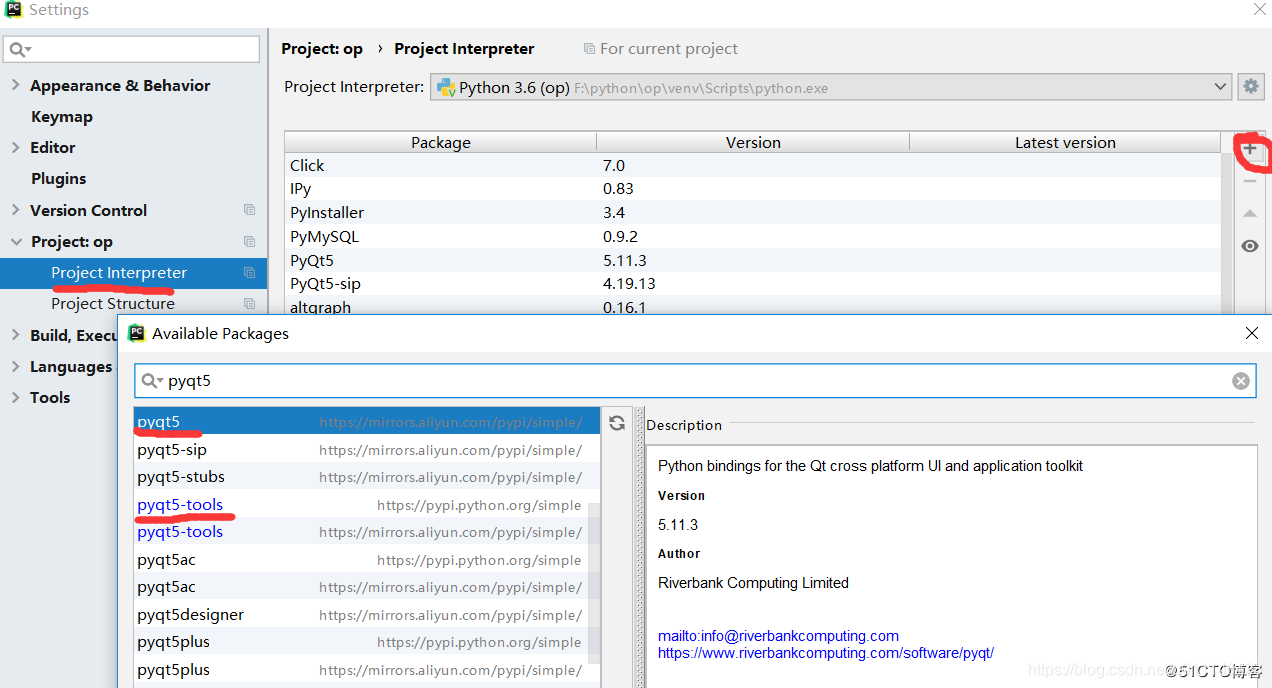This screenshot has height=688, width=1272.
Task: Click the Python logo in the interpreter field
Action: coord(446,87)
